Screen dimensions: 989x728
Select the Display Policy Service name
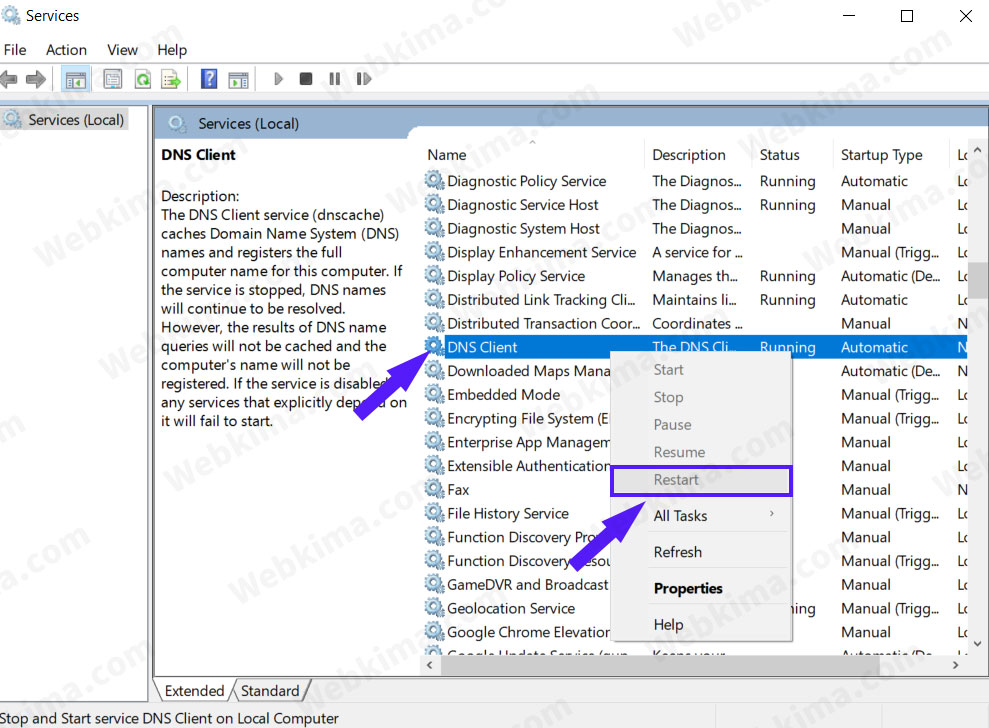[516, 276]
